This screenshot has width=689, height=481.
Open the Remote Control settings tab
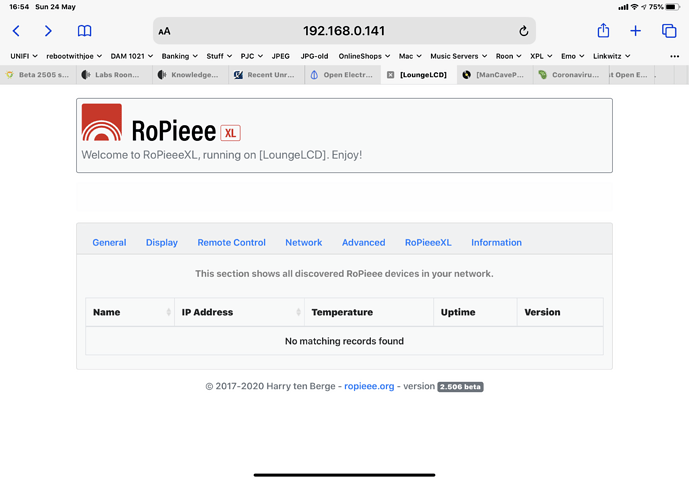(232, 242)
